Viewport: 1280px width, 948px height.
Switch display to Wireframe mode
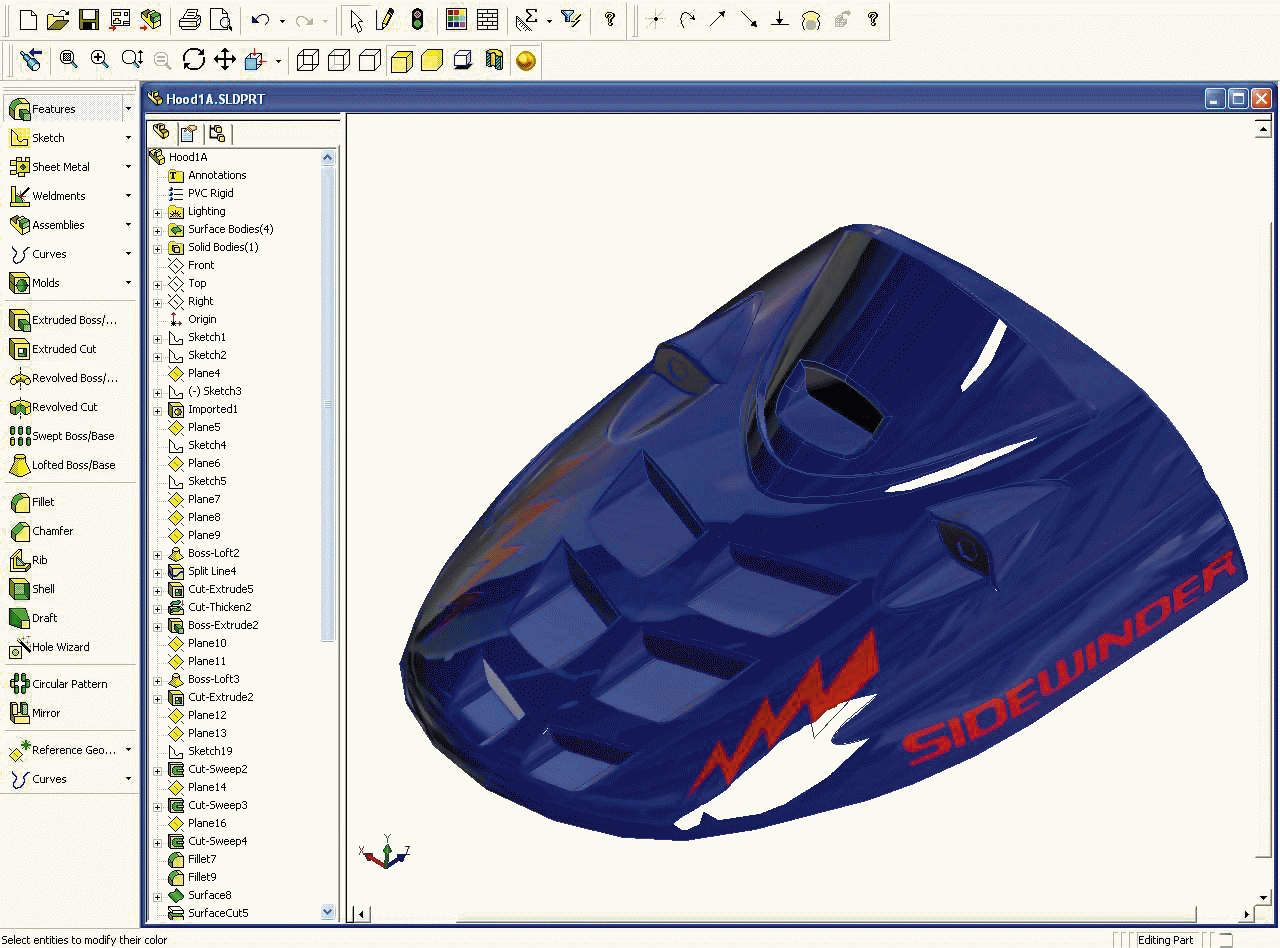coord(308,61)
